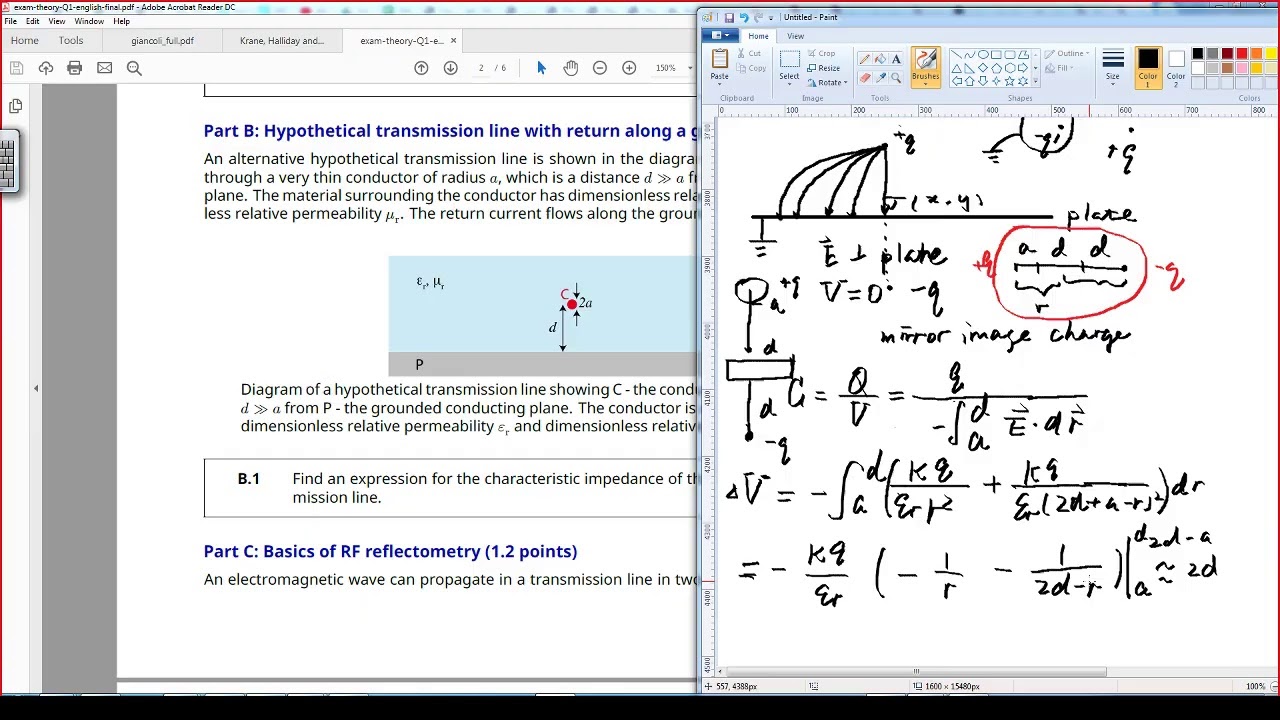Open the Home view in Acrobat
Screen dimensions: 1280x720
click(x=24, y=41)
